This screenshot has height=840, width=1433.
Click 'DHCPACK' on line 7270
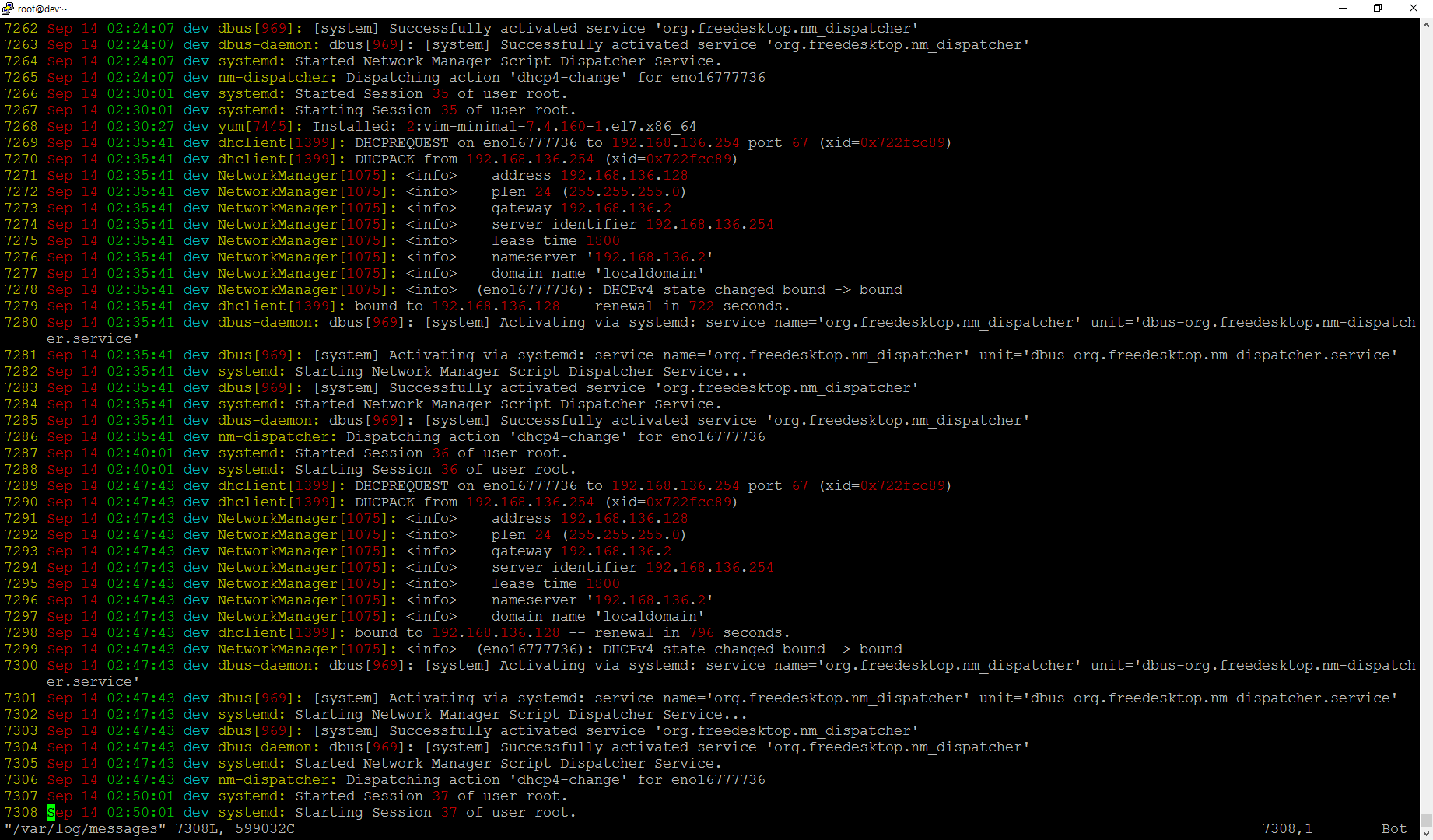[x=384, y=159]
